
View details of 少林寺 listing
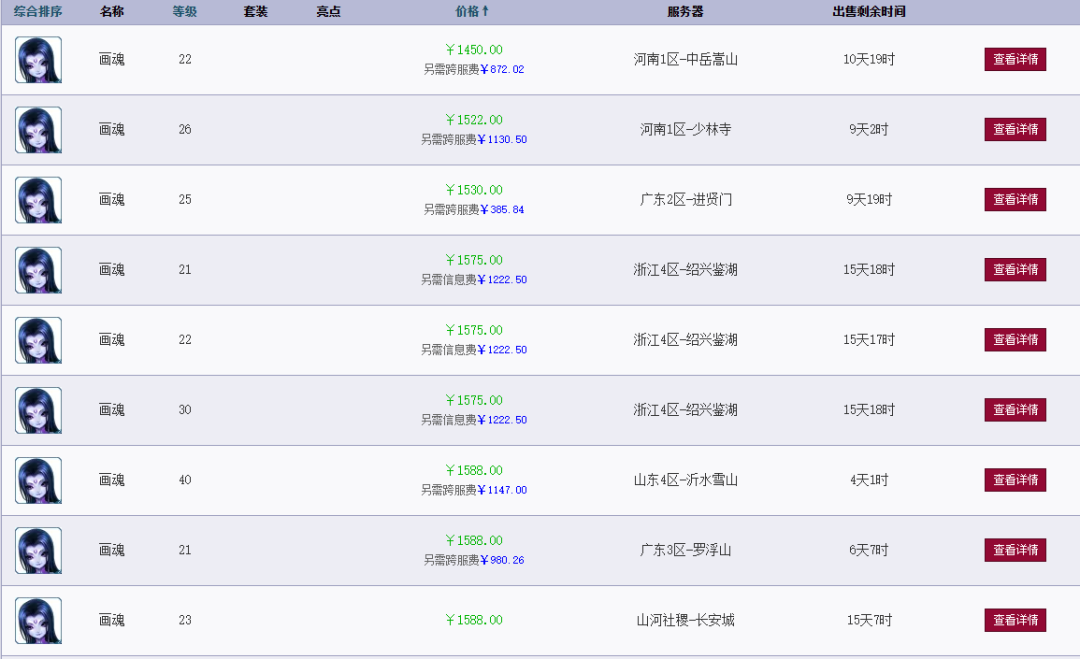click(1015, 129)
